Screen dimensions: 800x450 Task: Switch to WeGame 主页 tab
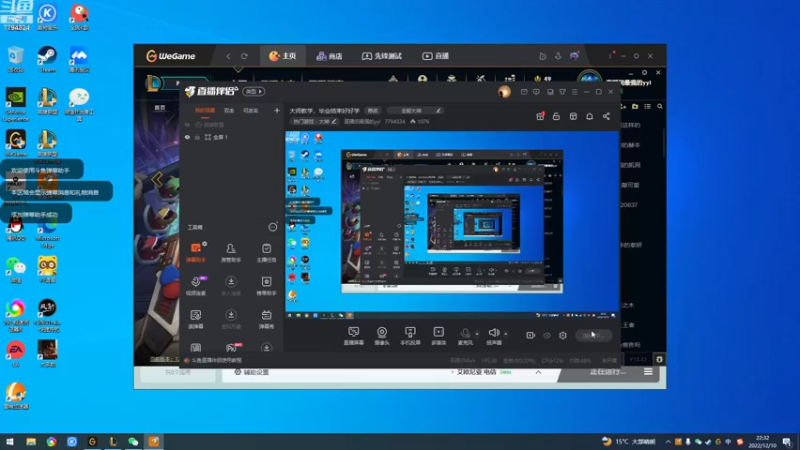tap(283, 56)
